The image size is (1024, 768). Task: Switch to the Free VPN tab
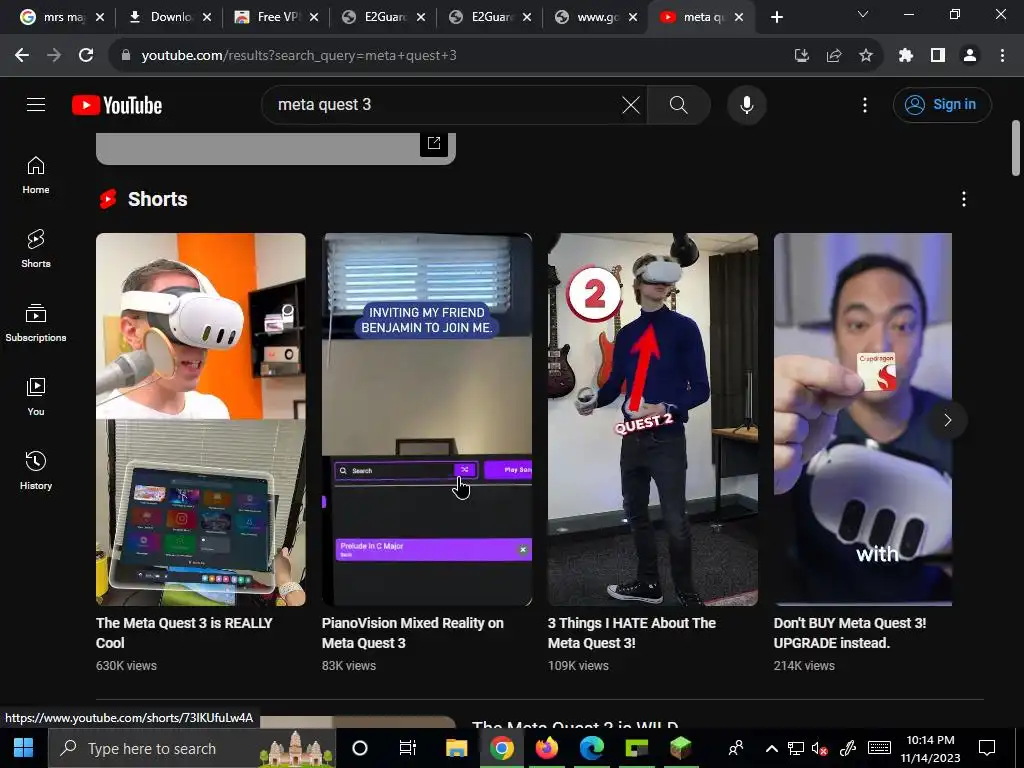[x=276, y=17]
